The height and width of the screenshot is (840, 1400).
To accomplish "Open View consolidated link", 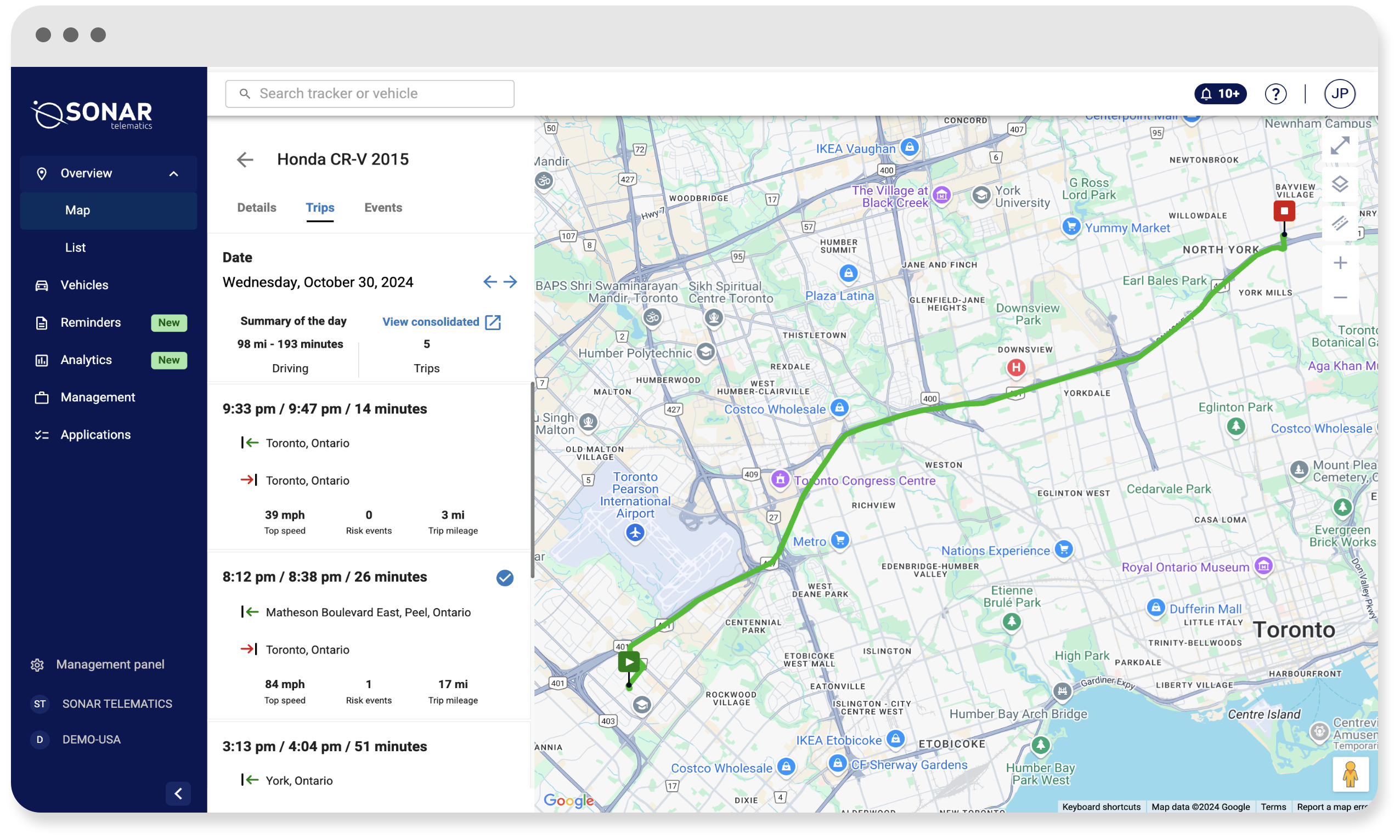I will pyautogui.click(x=441, y=322).
